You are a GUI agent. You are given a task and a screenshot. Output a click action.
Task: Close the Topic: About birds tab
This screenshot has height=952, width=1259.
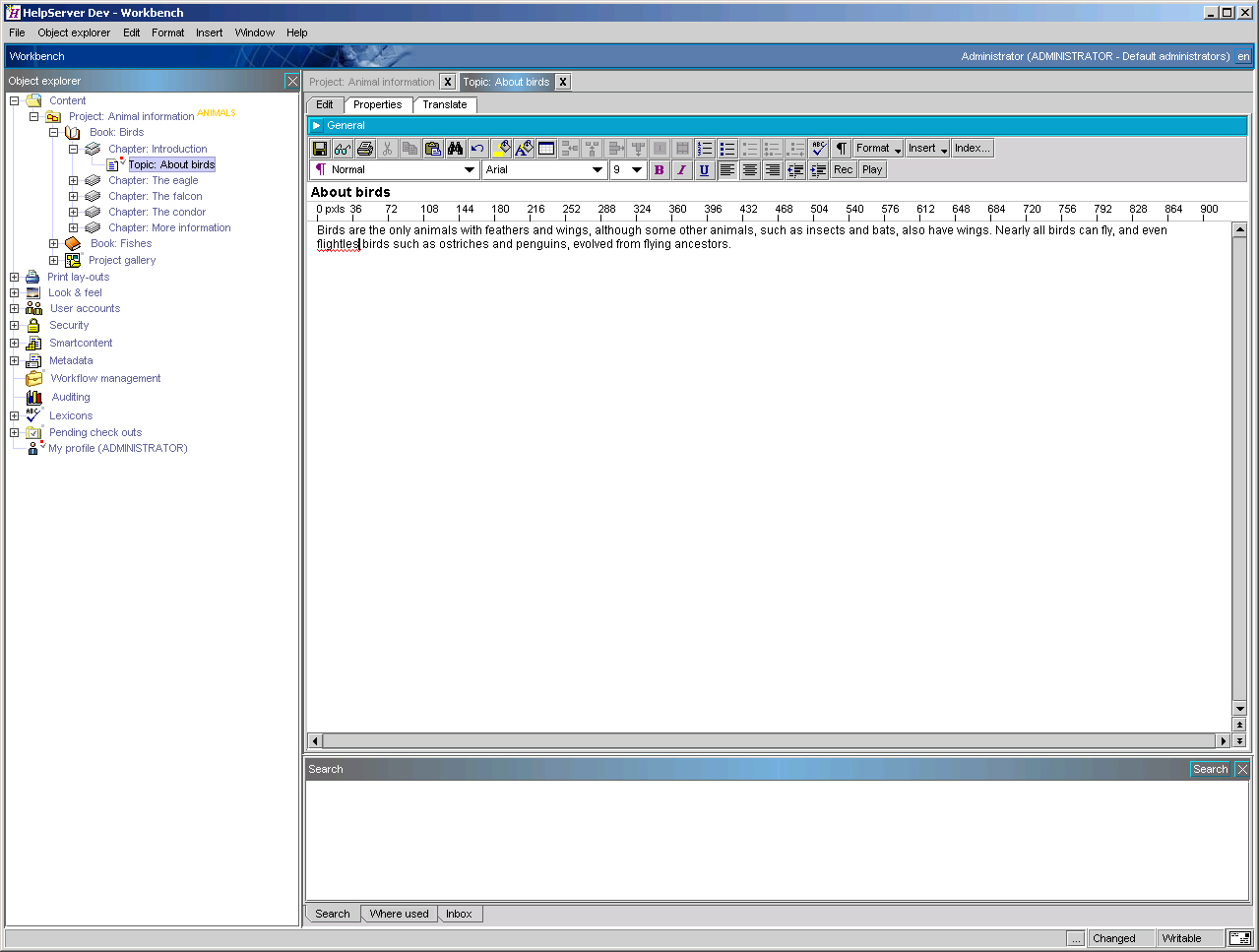[x=563, y=82]
